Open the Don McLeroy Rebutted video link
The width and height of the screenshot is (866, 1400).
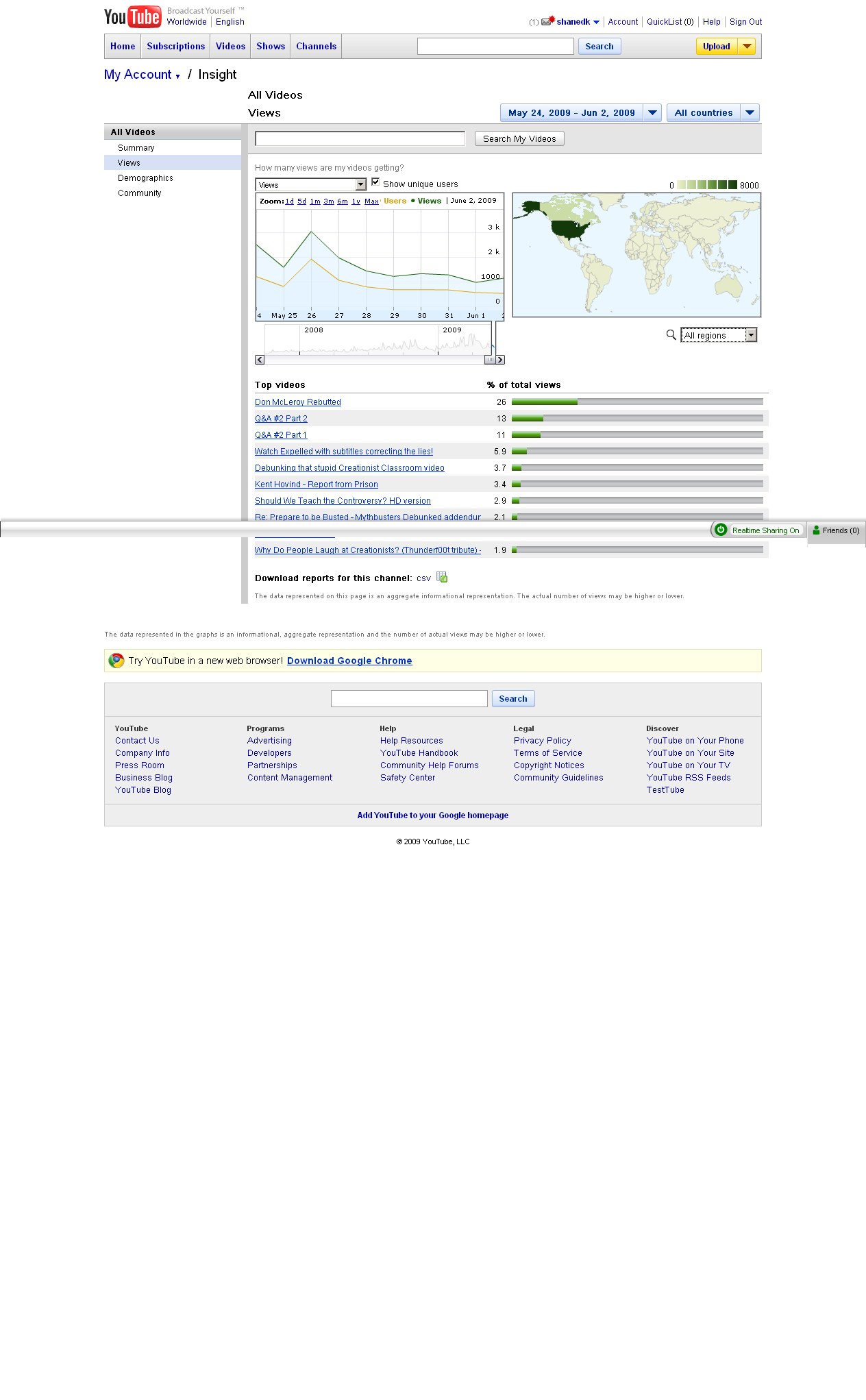tap(298, 402)
